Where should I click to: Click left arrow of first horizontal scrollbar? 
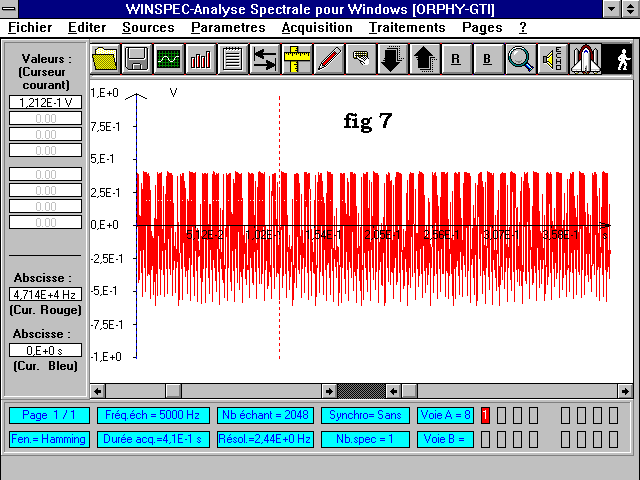coord(98,391)
